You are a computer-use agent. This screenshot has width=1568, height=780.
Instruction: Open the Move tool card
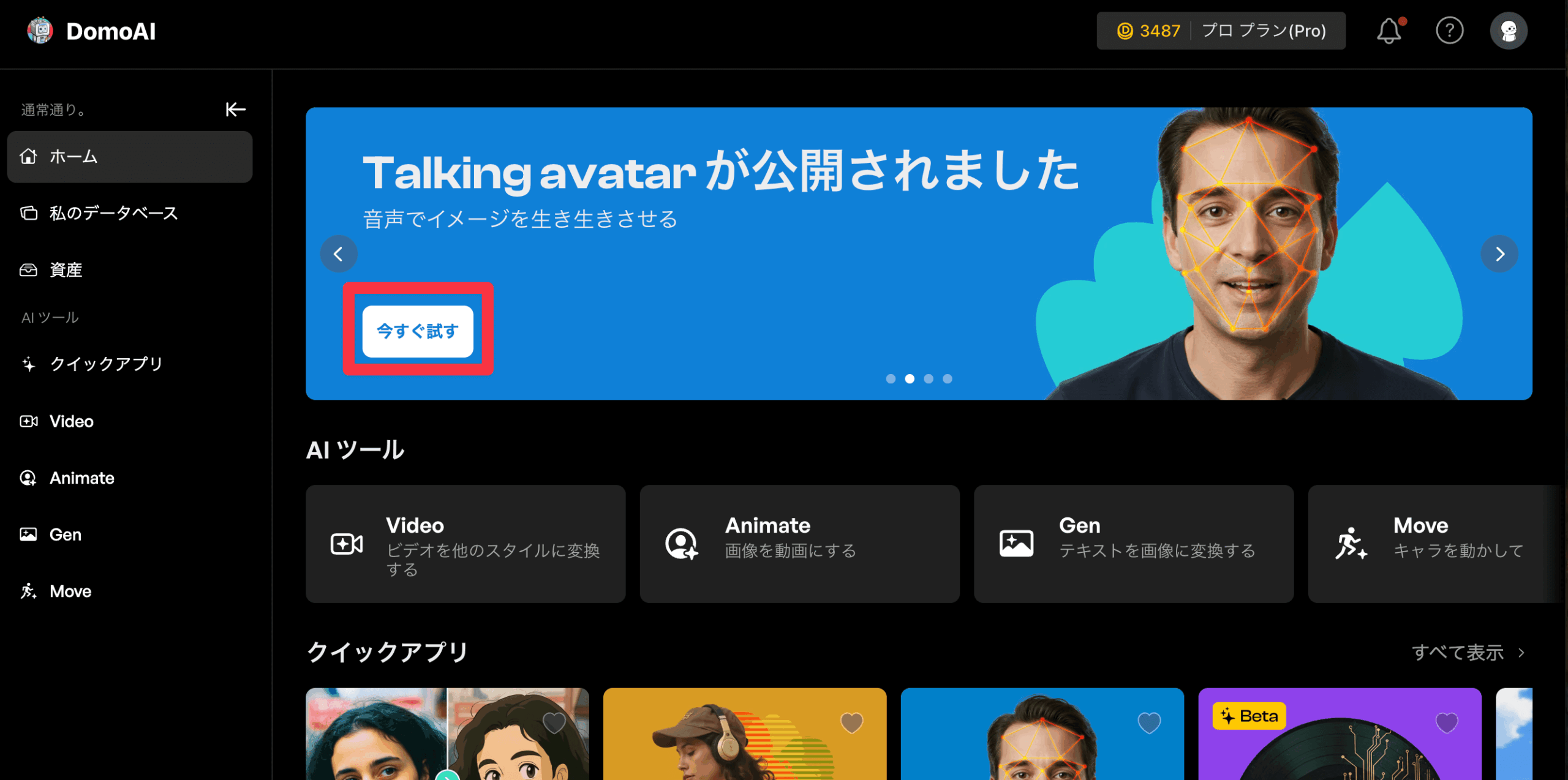(x=1433, y=544)
